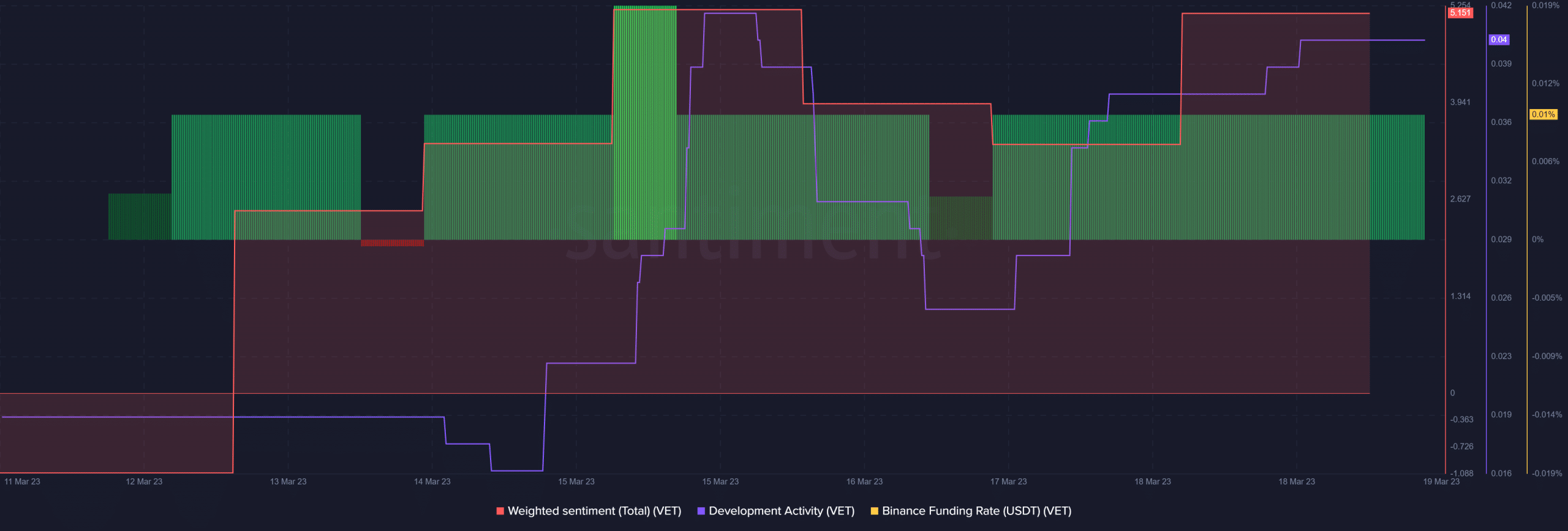1568x531 pixels.
Task: Click the purple Development Activity legend swatch
Action: pyautogui.click(x=701, y=511)
